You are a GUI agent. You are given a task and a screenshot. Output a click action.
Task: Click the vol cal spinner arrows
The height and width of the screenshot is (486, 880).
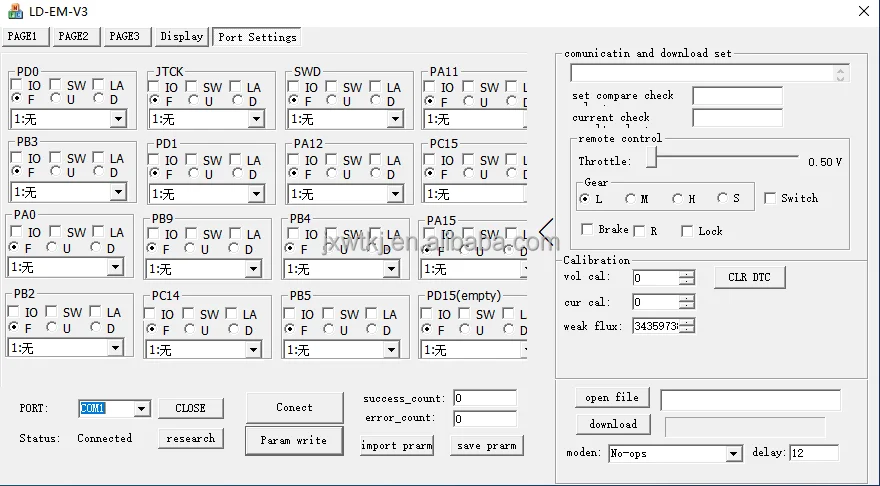[687, 278]
